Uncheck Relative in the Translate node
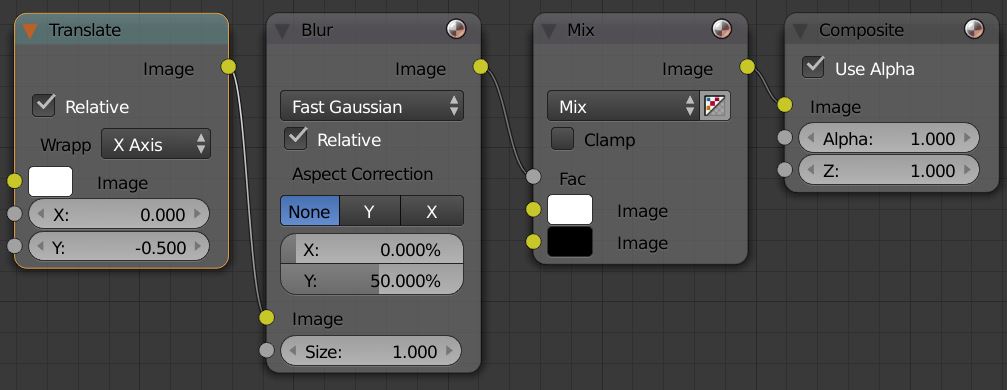Screen dimensions: 1007x390 click(44, 105)
